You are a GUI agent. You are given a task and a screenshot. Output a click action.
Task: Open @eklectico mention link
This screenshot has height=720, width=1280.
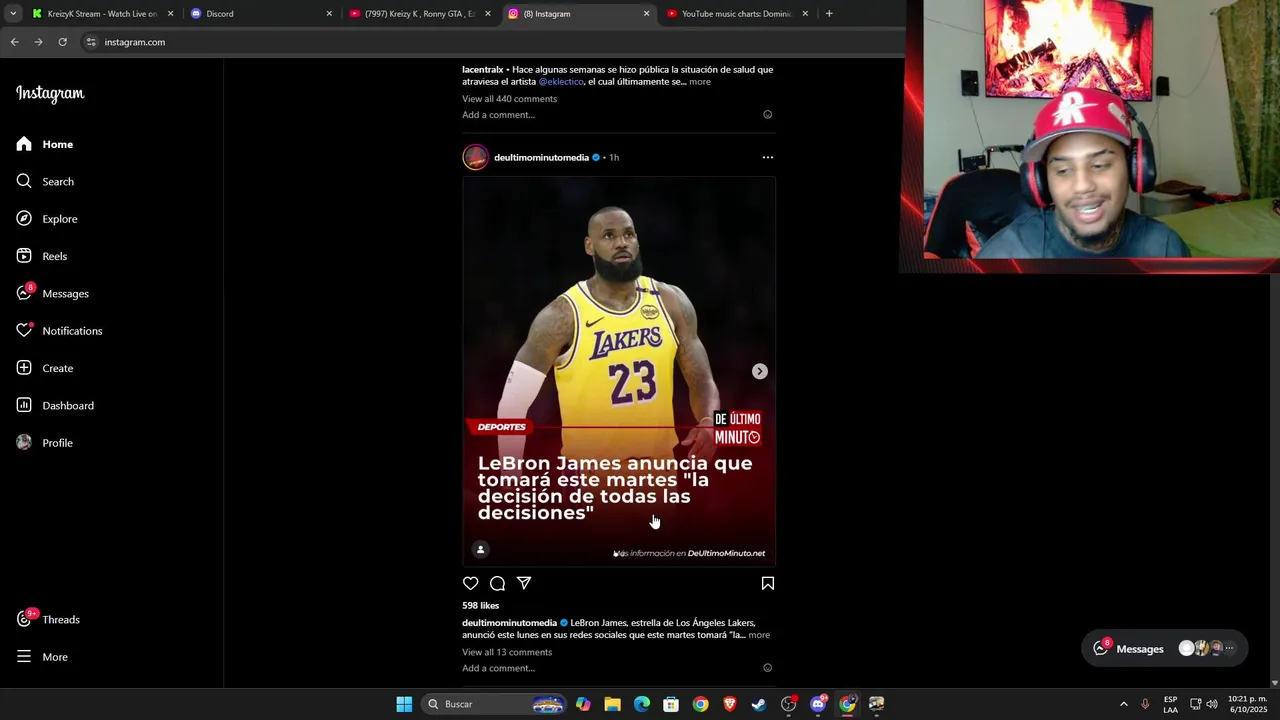tap(561, 82)
